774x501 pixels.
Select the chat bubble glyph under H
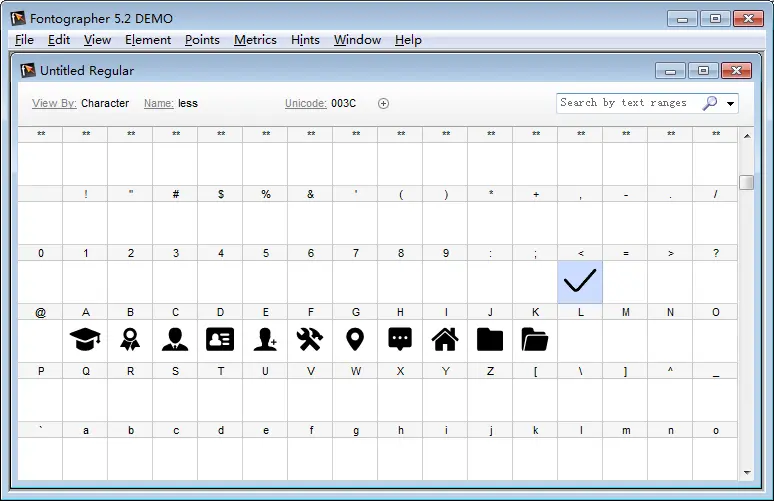pyautogui.click(x=400, y=340)
